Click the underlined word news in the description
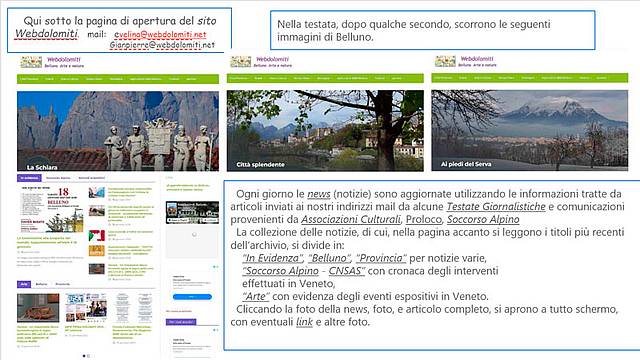The width and height of the screenshot is (640, 360). (319, 194)
